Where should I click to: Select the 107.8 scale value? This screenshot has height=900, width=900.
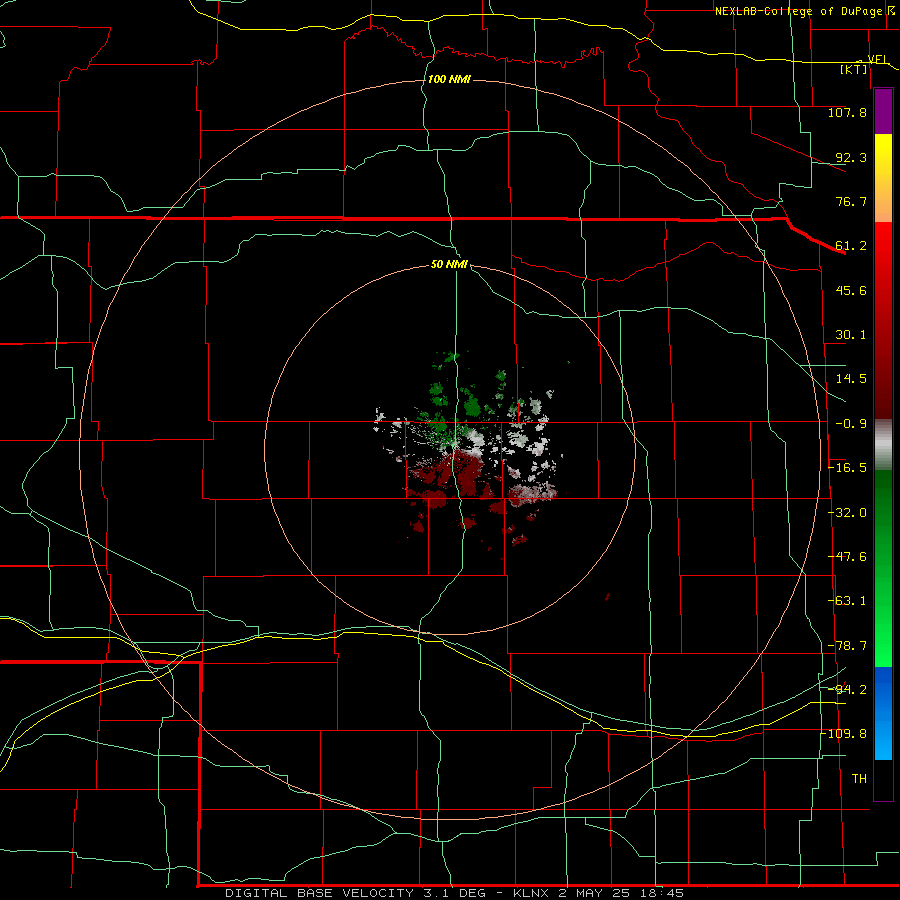pos(847,112)
